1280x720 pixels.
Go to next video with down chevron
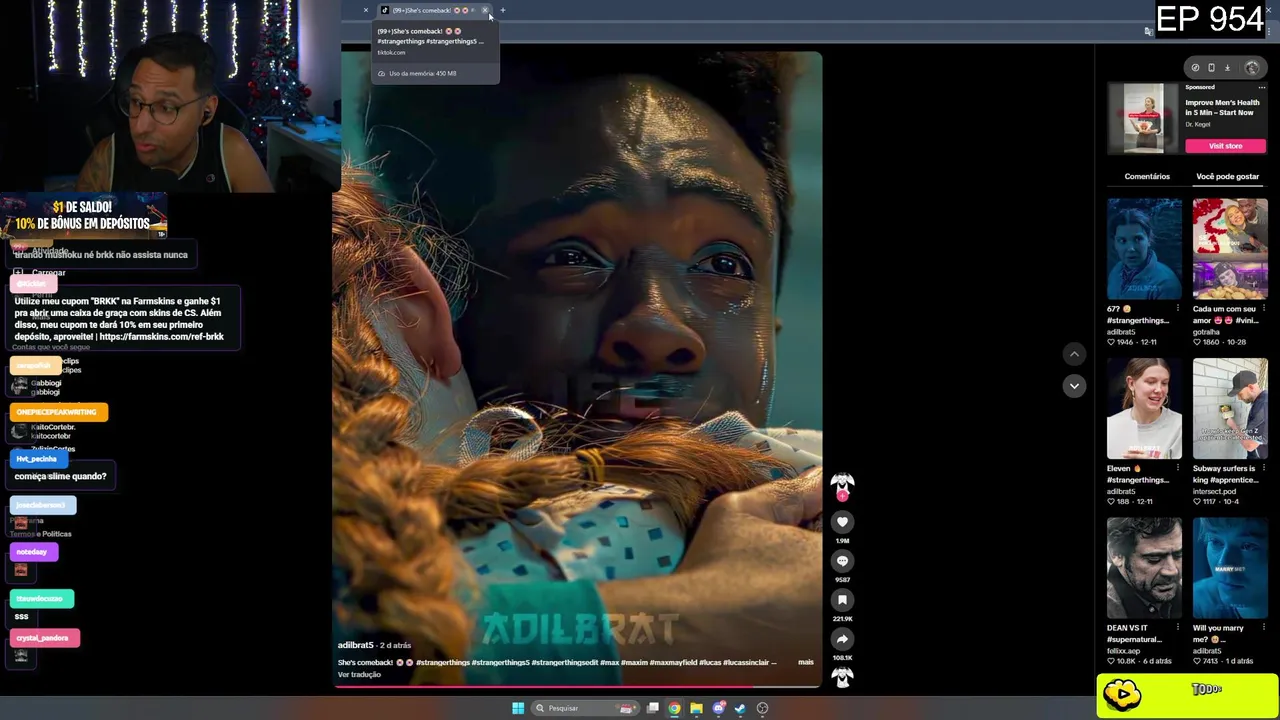tap(1074, 386)
